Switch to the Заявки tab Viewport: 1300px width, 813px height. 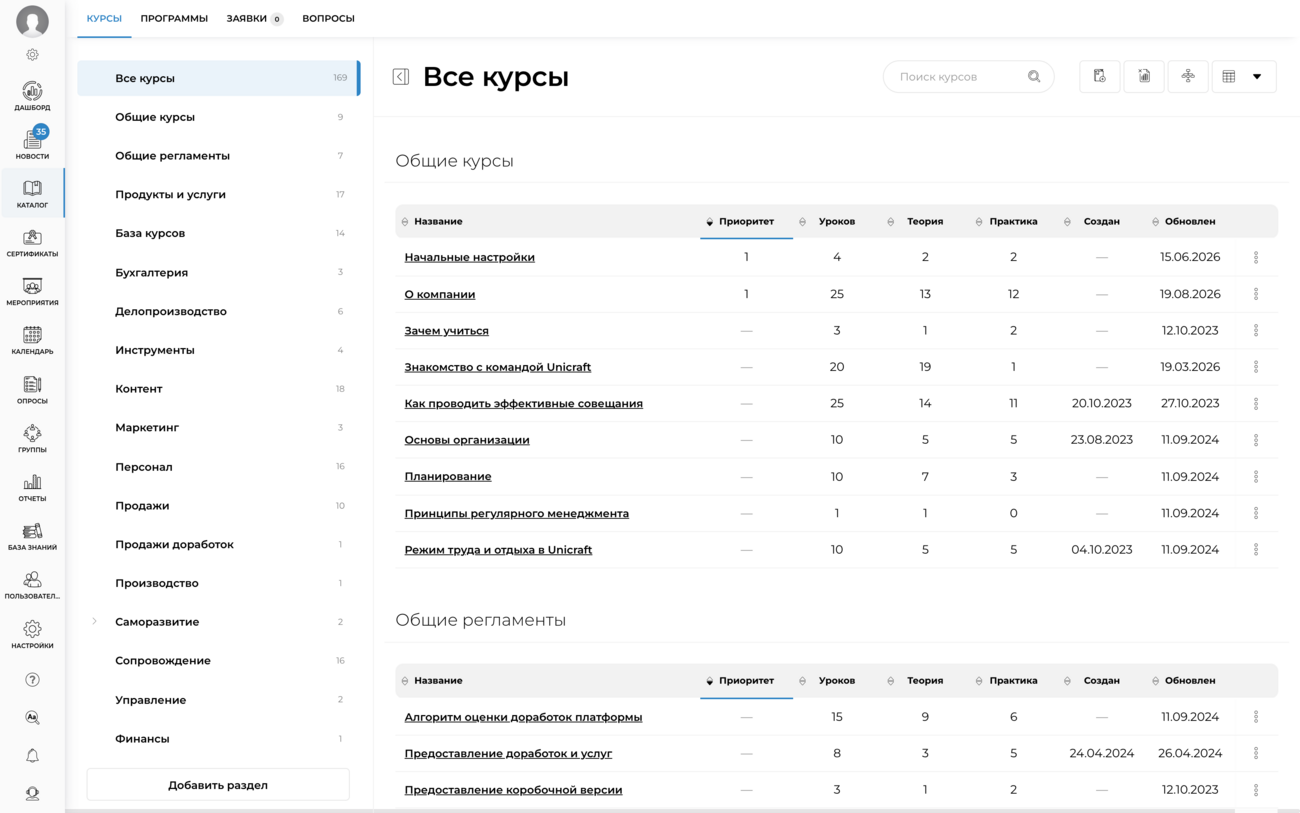click(254, 19)
